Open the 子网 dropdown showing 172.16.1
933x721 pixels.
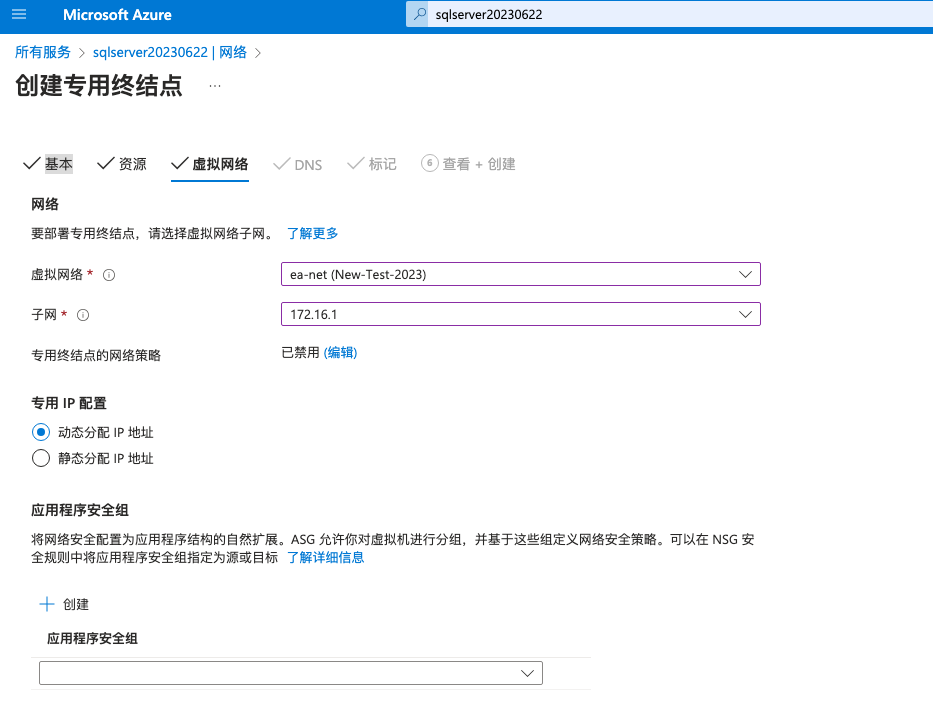tap(521, 314)
